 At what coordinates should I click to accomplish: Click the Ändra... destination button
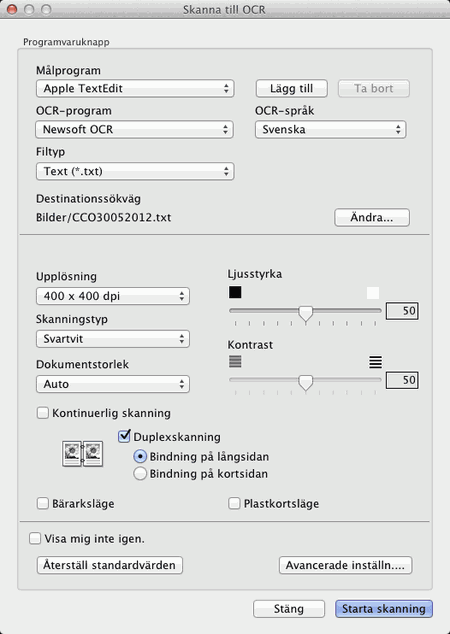(372, 218)
